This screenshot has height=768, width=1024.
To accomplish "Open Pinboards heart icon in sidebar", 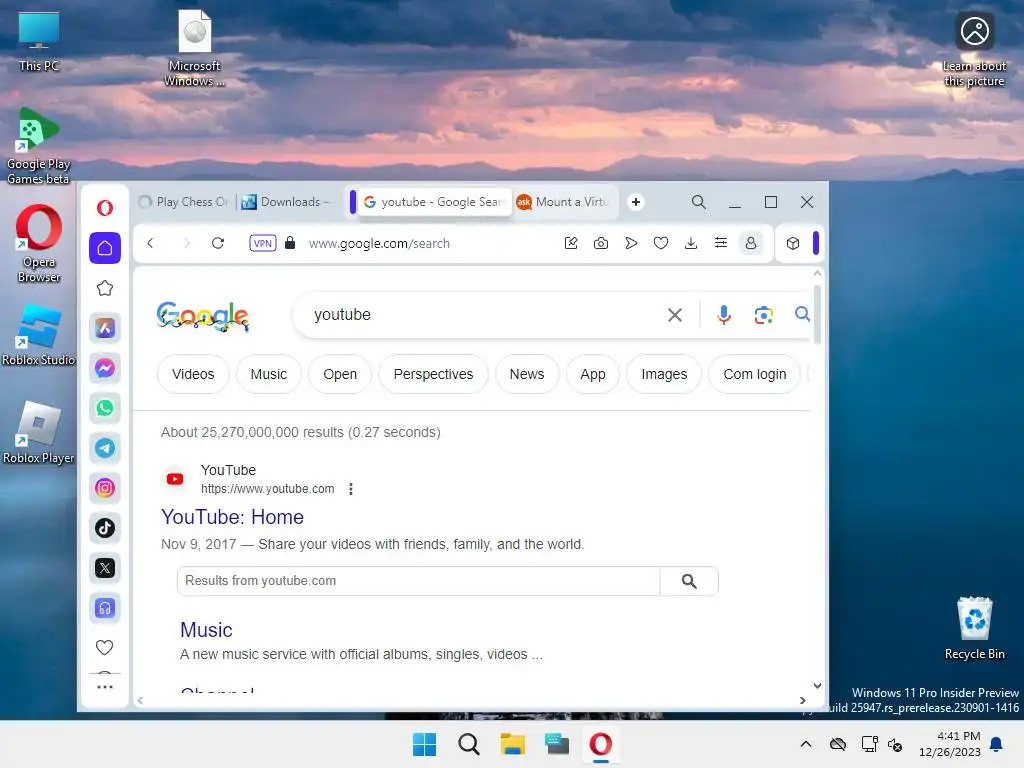I will 104,647.
